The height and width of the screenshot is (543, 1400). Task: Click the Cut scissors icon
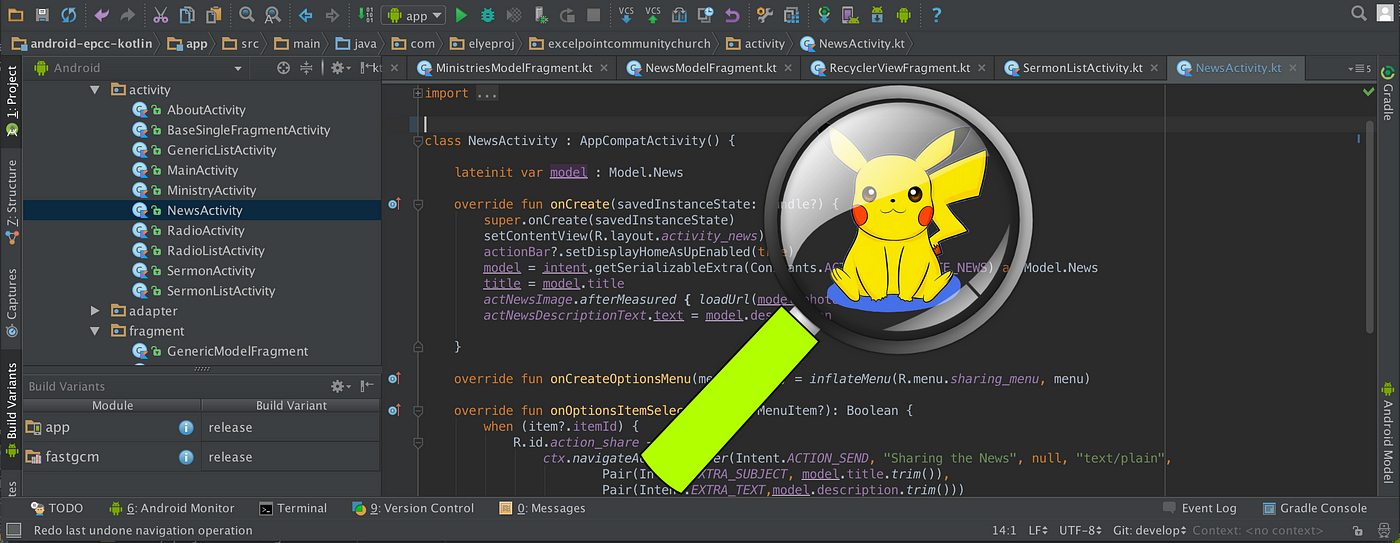click(161, 15)
